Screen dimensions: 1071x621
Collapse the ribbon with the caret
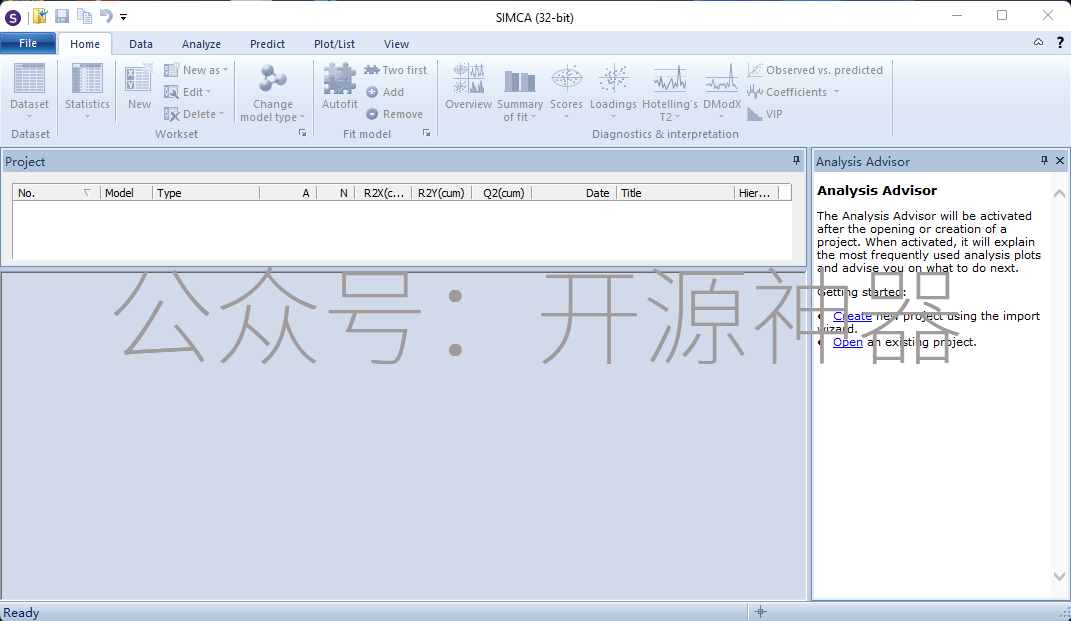click(x=1038, y=42)
